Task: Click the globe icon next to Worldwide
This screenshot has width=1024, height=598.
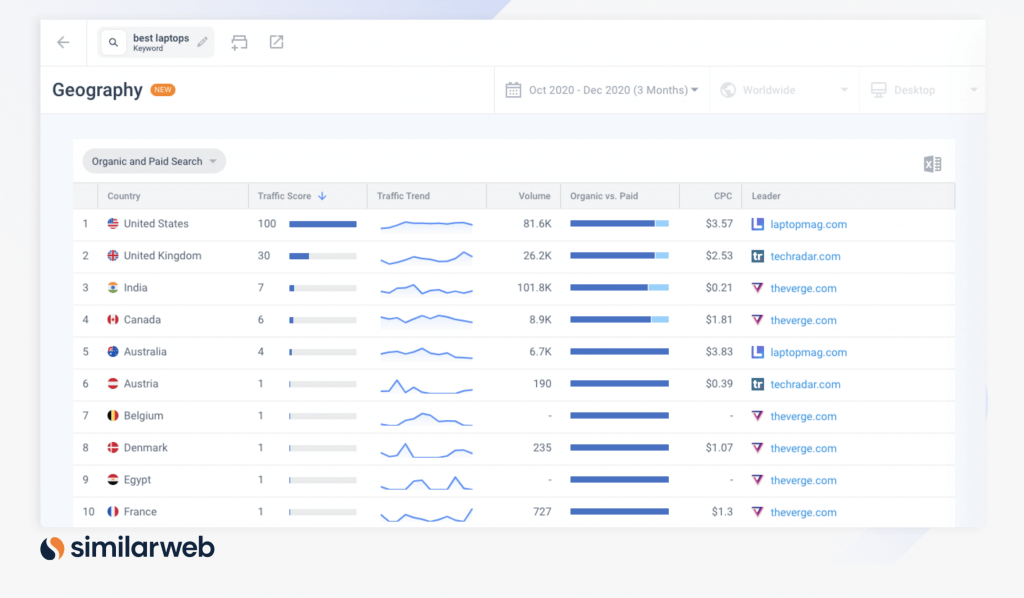Action: click(728, 90)
